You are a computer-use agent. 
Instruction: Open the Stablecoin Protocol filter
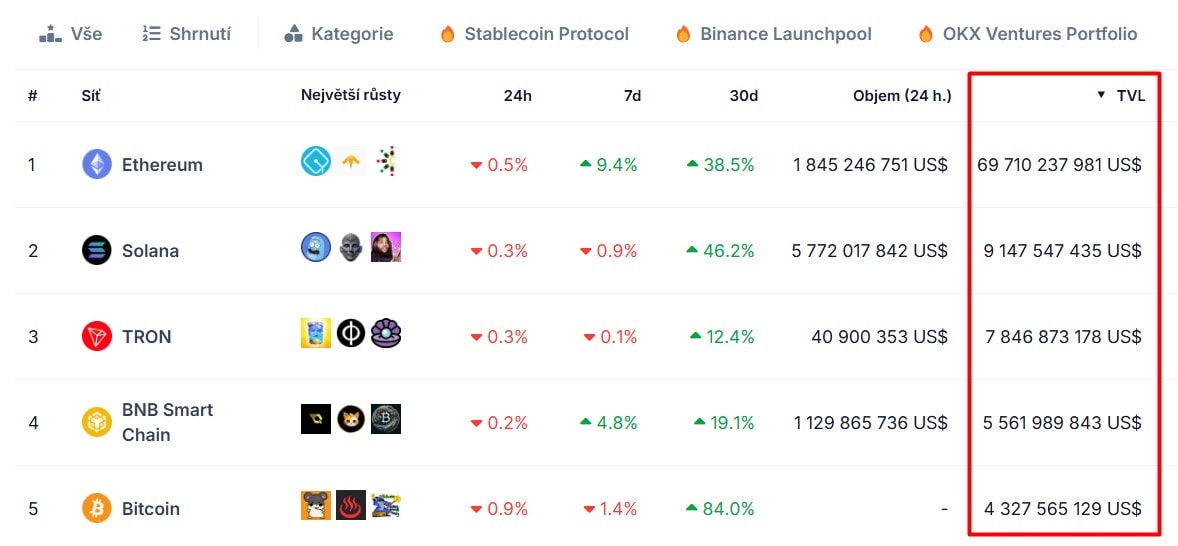click(x=535, y=34)
